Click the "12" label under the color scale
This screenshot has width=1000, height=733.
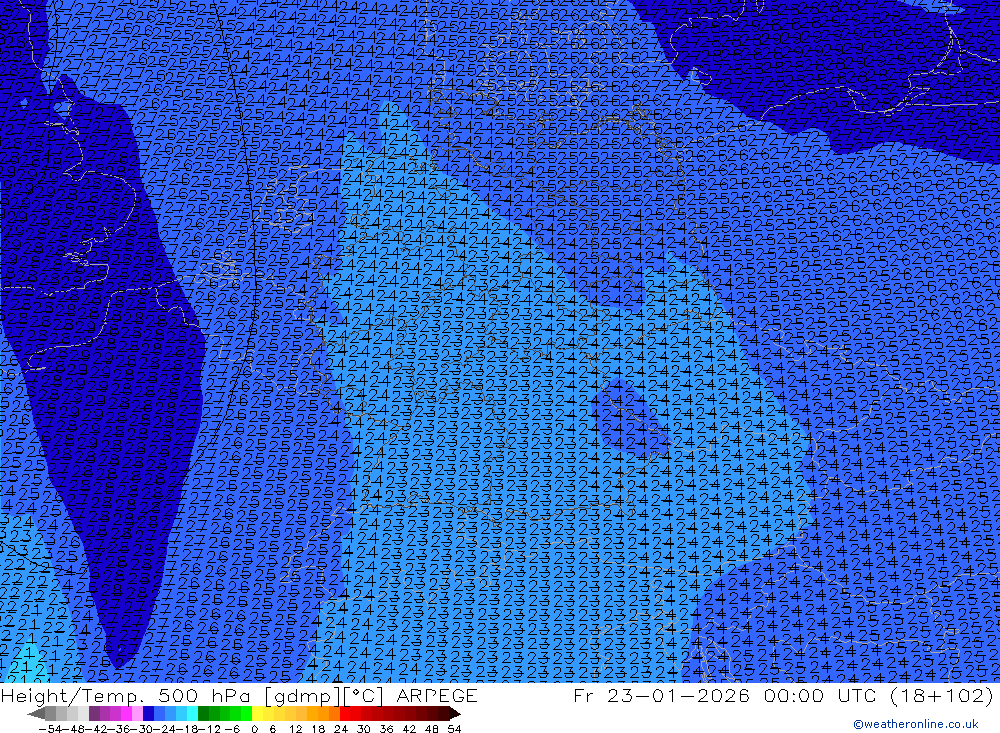click(x=295, y=729)
